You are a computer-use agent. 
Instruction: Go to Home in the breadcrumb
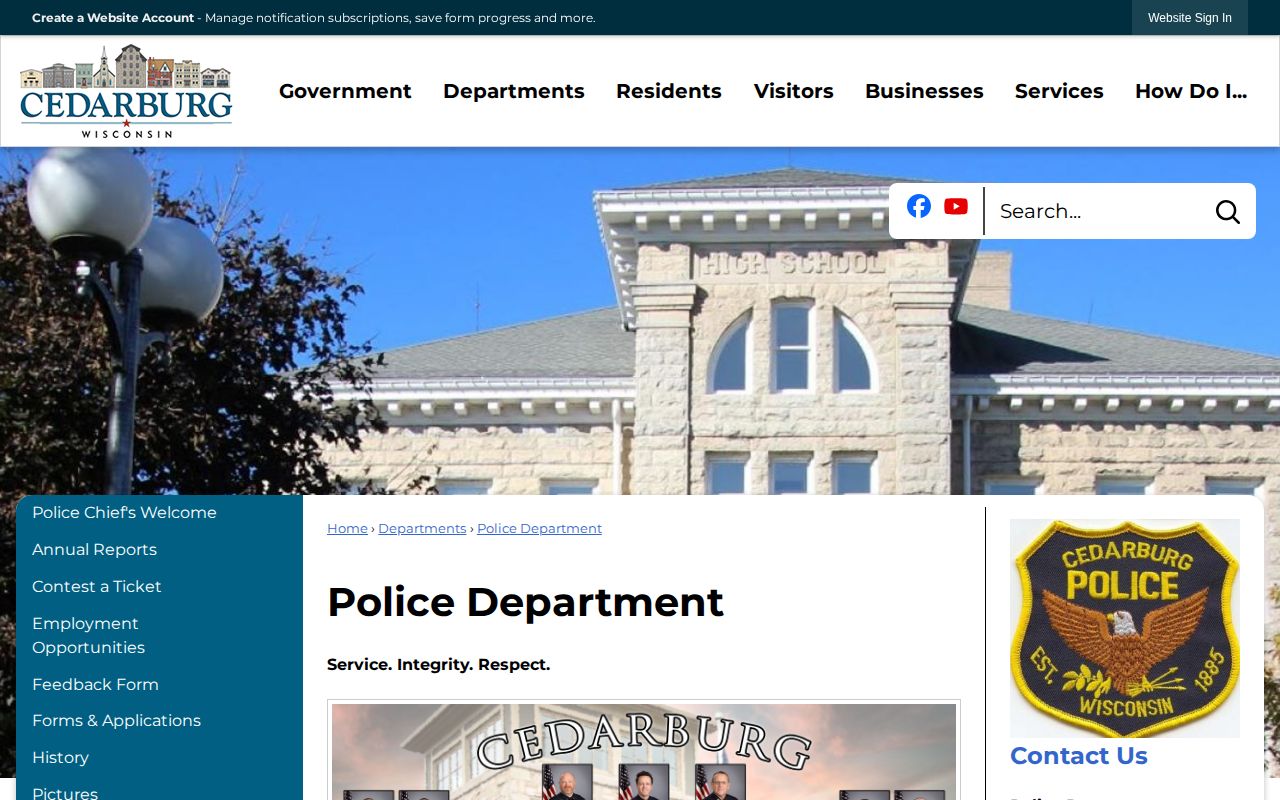pos(347,529)
